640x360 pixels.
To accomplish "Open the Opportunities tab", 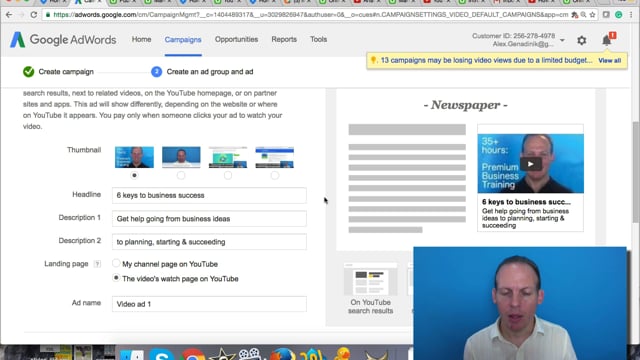I will click(236, 40).
